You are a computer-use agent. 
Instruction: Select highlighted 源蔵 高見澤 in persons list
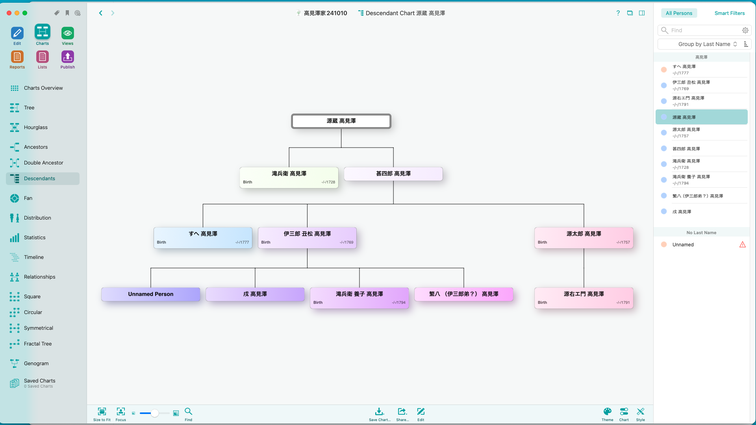pos(702,117)
